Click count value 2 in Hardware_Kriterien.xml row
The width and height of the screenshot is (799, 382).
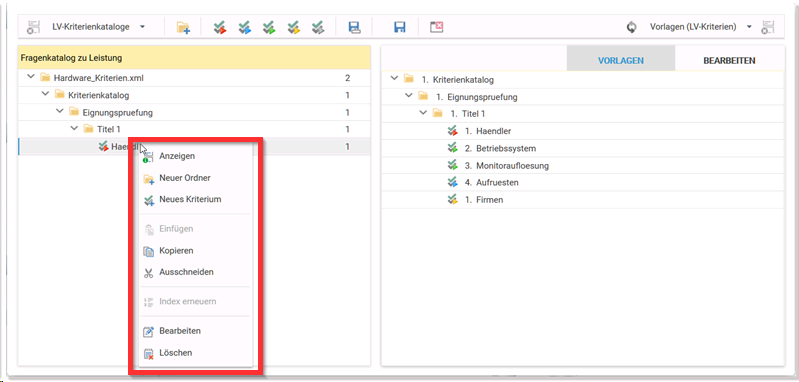[348, 78]
